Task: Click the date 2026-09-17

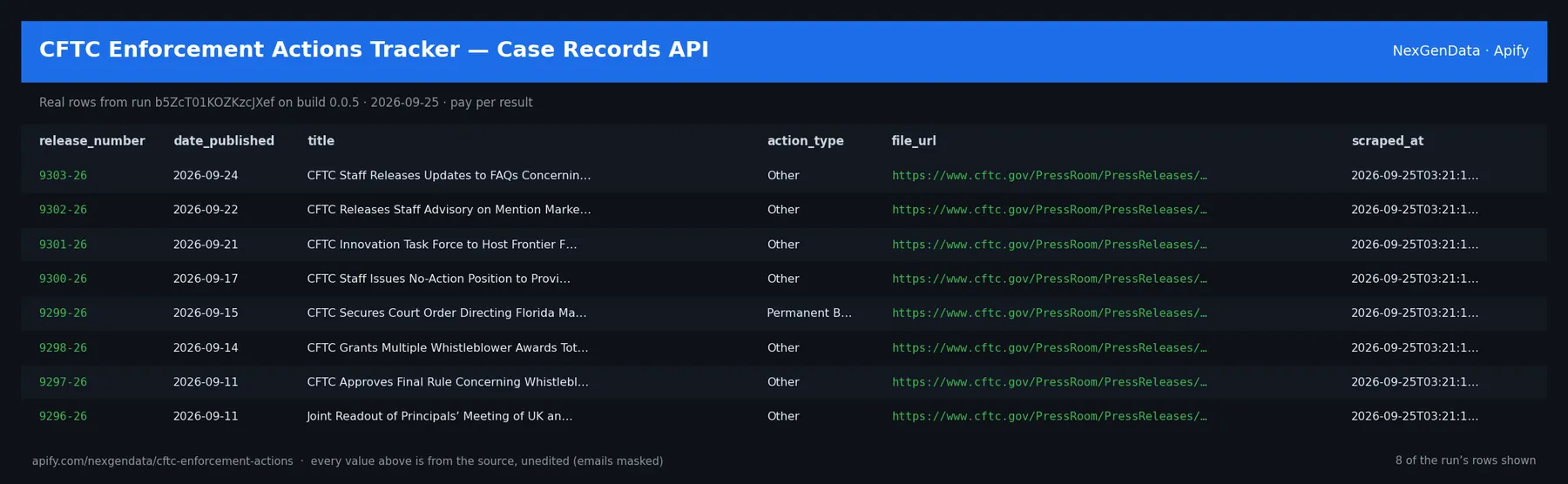Action: (x=206, y=279)
